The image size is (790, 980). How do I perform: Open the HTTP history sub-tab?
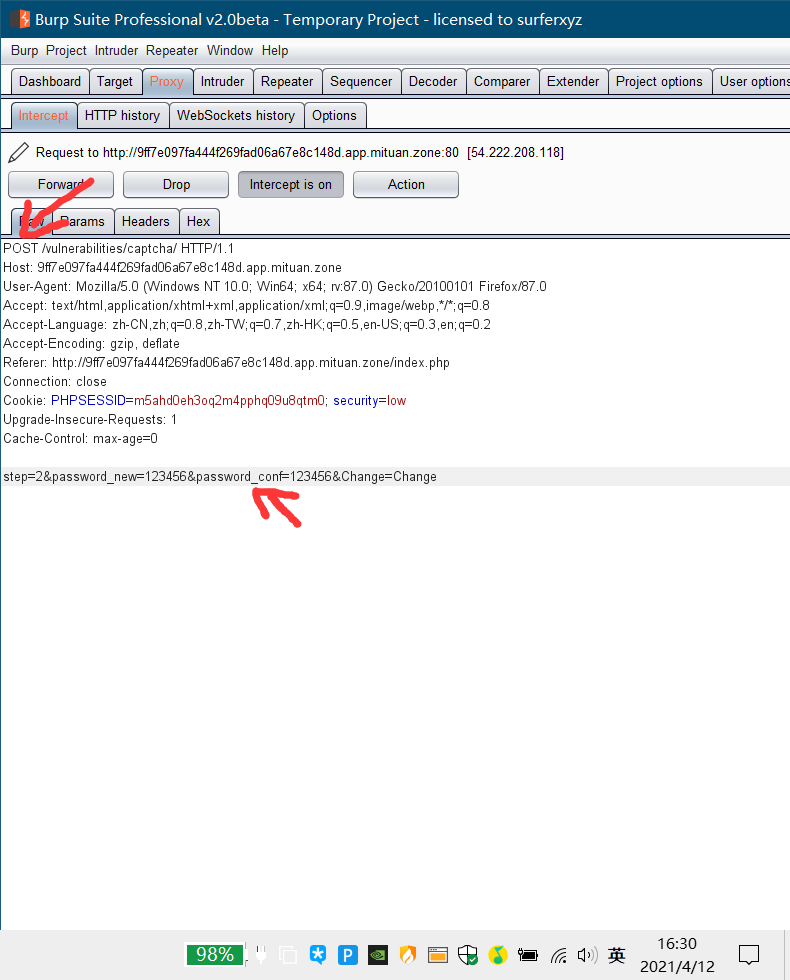point(122,116)
